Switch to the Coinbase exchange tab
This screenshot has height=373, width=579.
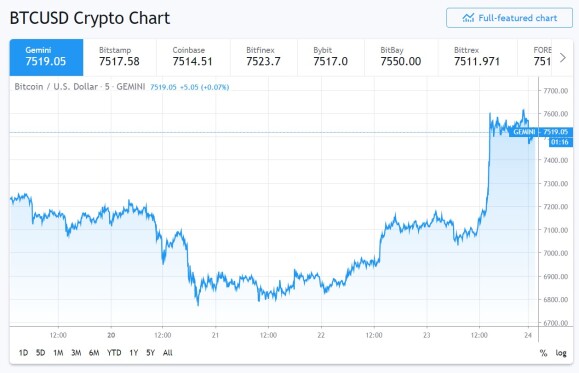(193, 57)
